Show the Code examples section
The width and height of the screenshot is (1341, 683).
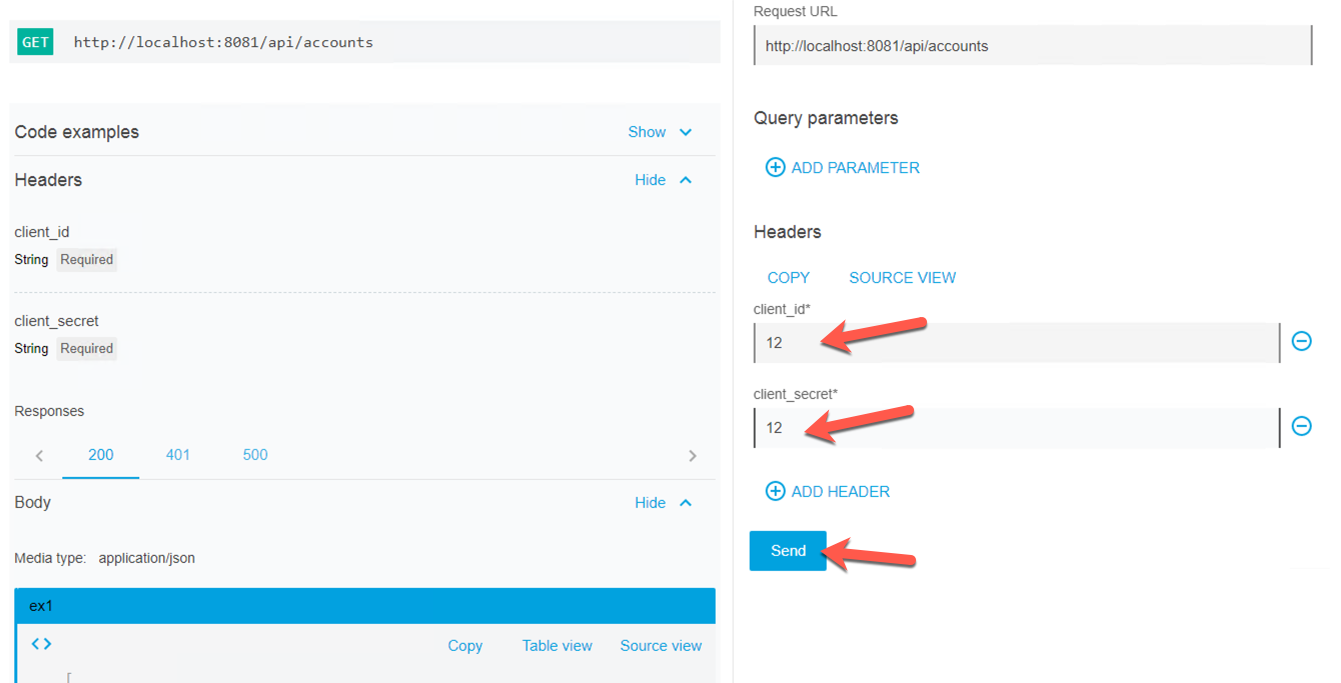click(647, 132)
